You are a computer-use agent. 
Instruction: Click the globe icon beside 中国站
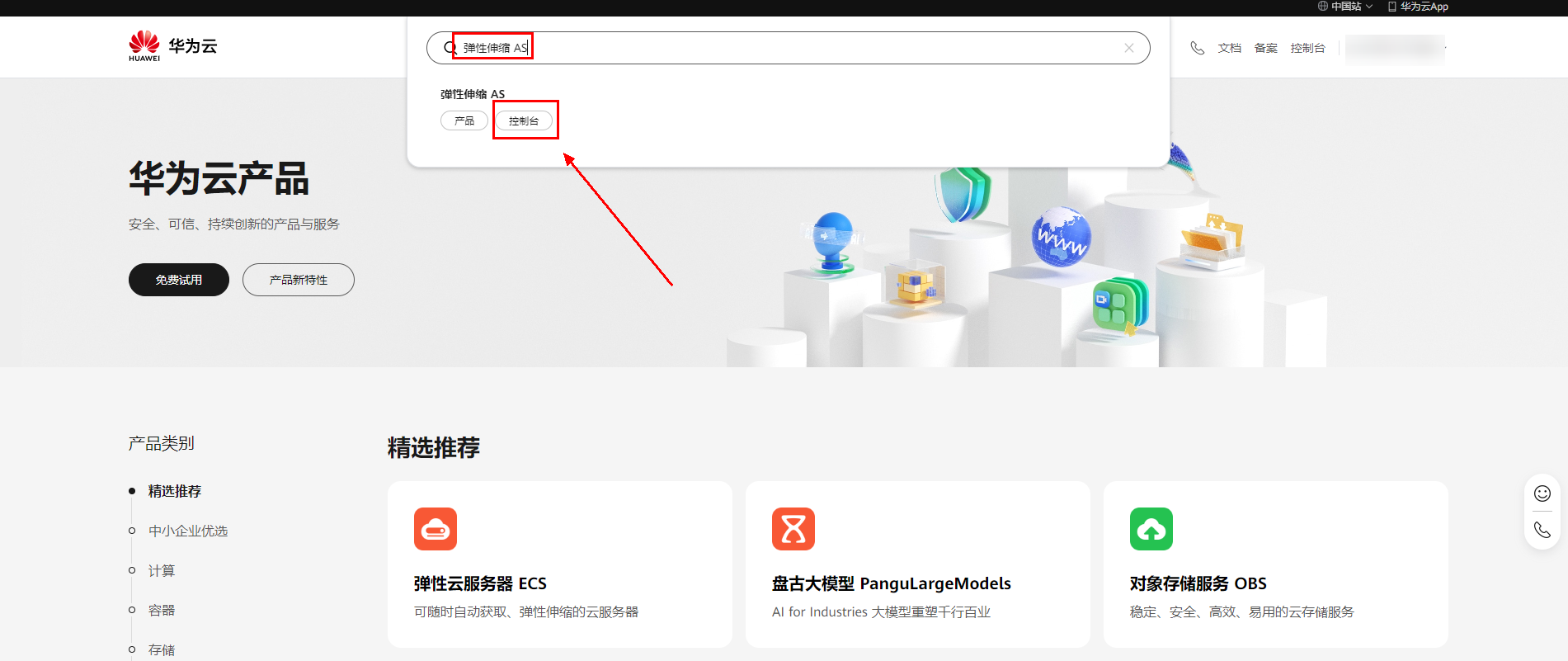[1323, 7]
